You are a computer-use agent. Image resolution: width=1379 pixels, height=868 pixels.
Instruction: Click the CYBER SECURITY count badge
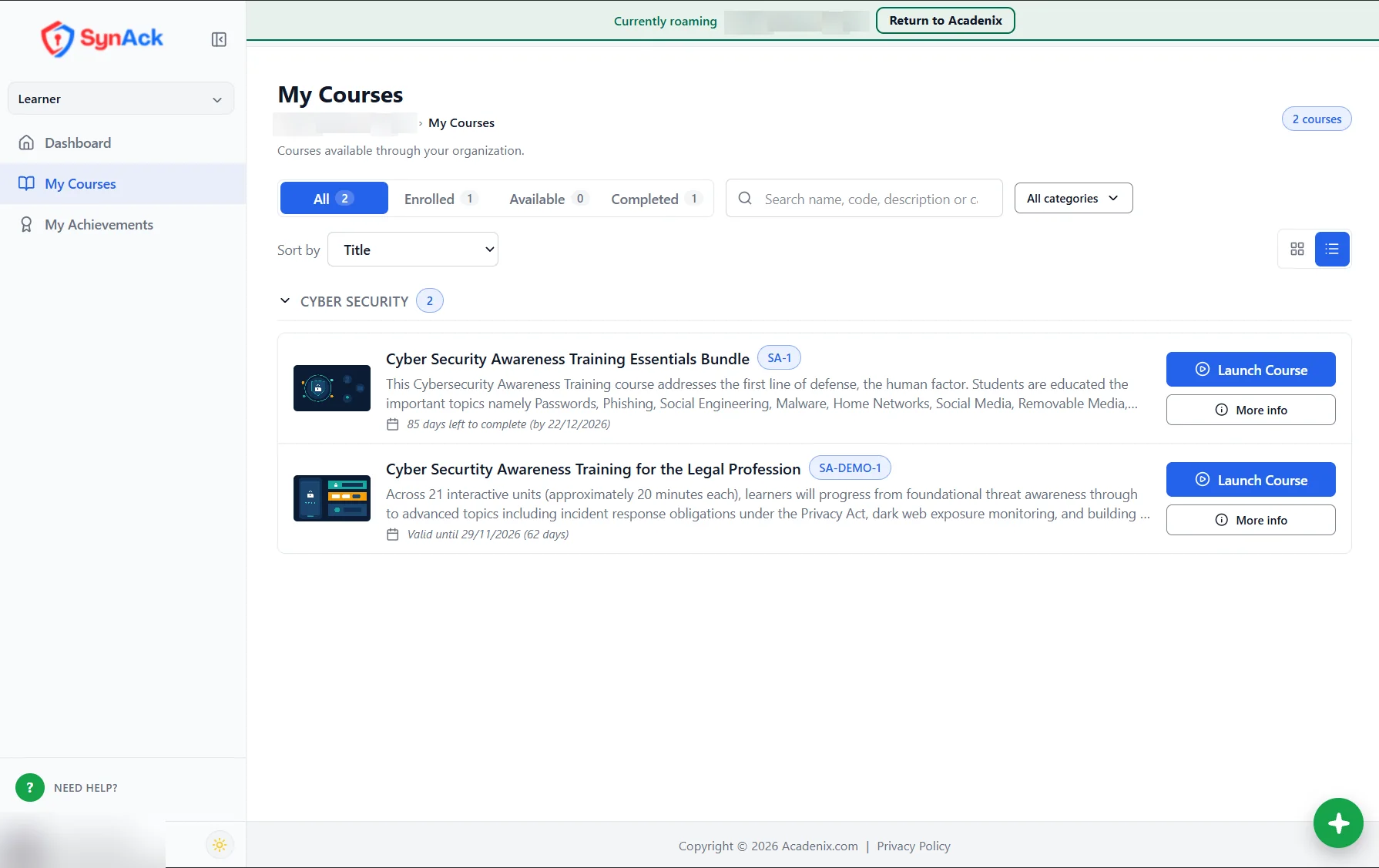point(430,301)
